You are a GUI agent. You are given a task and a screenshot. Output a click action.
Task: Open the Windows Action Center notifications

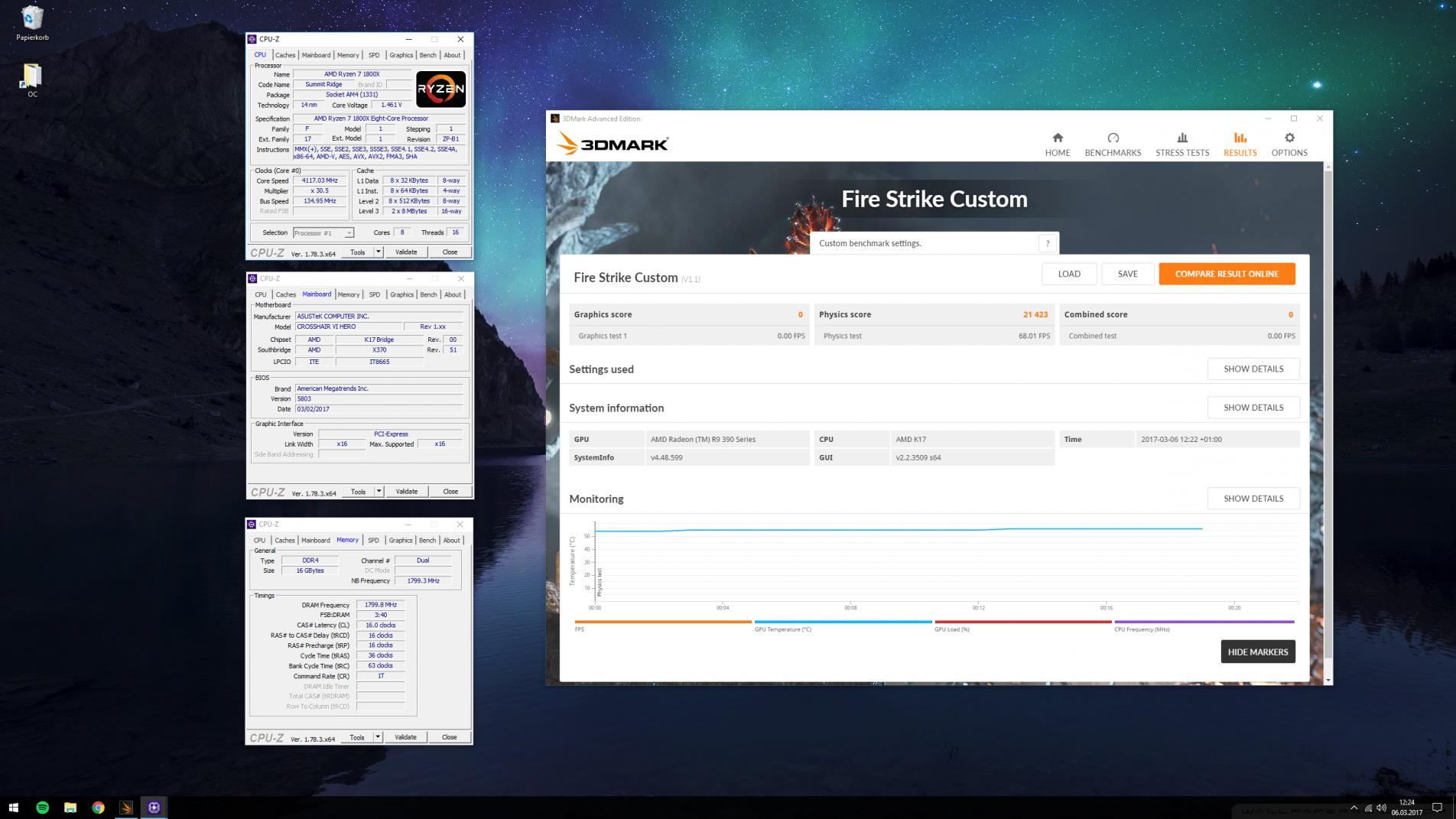(1437, 808)
